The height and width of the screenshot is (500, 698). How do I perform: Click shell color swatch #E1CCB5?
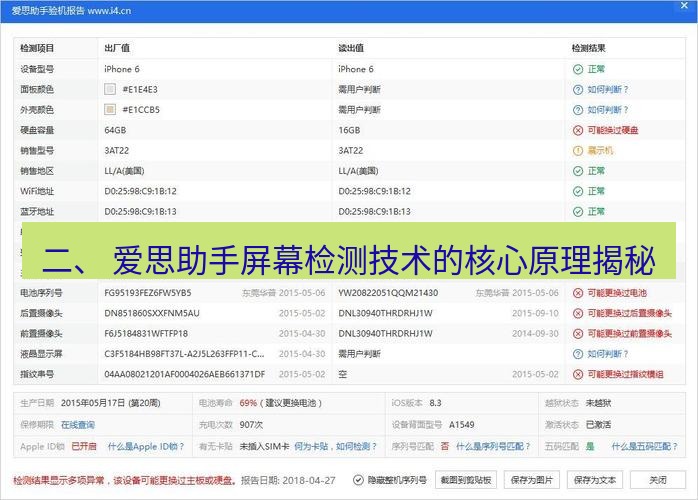coord(110,110)
